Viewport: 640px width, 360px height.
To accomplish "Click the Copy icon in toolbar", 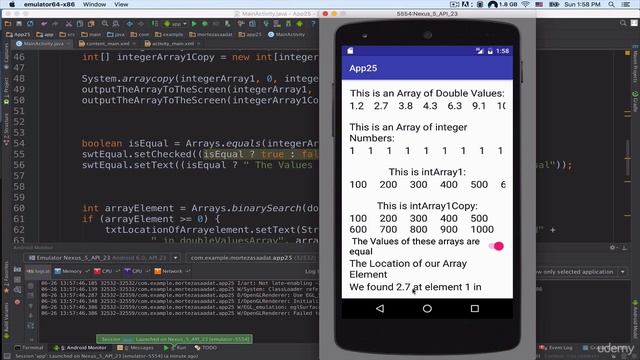I will pyautogui.click(x=80, y=24).
